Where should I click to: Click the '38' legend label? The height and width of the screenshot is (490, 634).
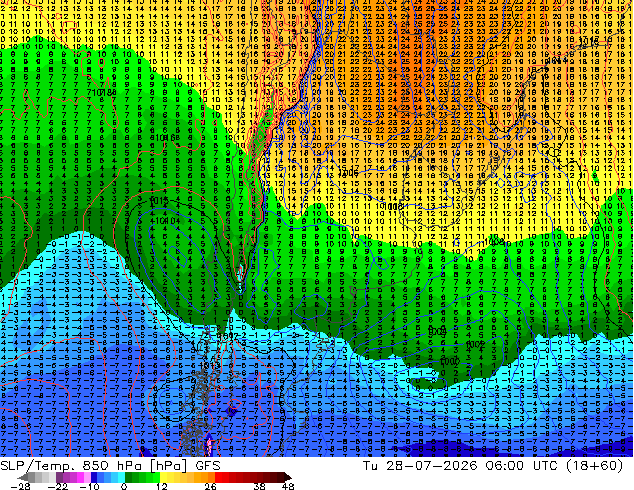coord(260,486)
